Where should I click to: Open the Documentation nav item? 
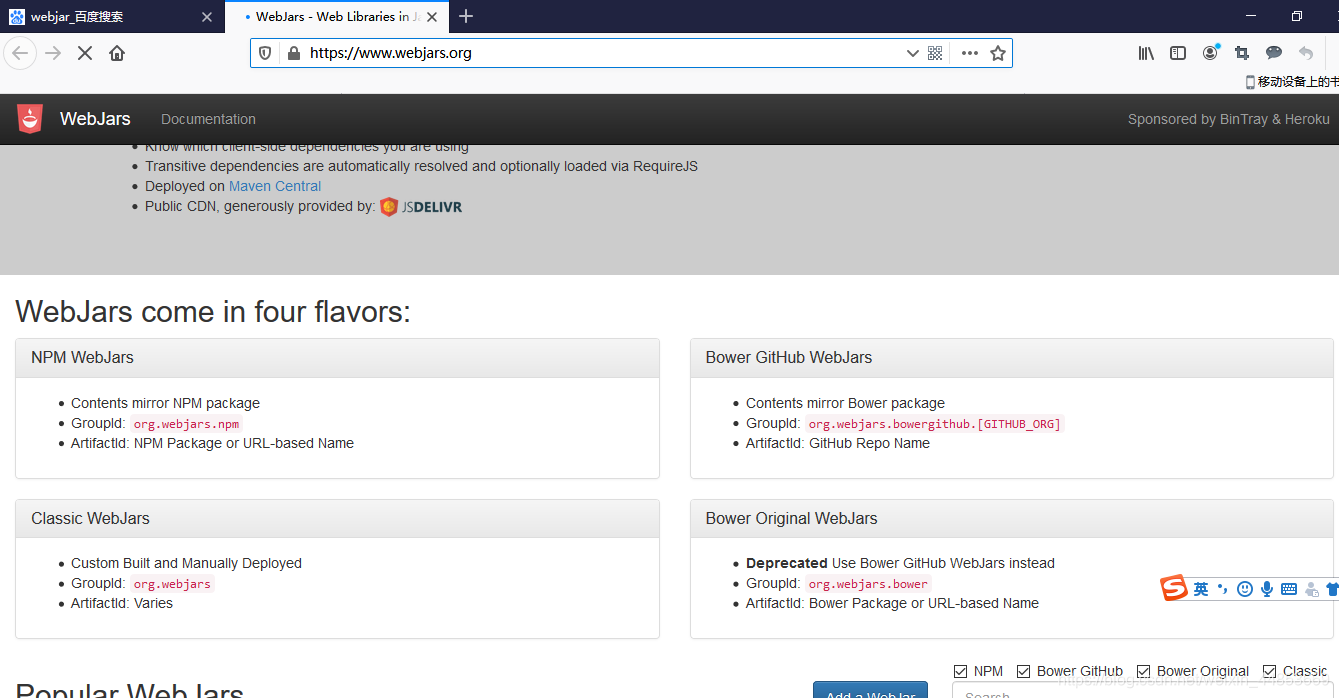(x=208, y=119)
